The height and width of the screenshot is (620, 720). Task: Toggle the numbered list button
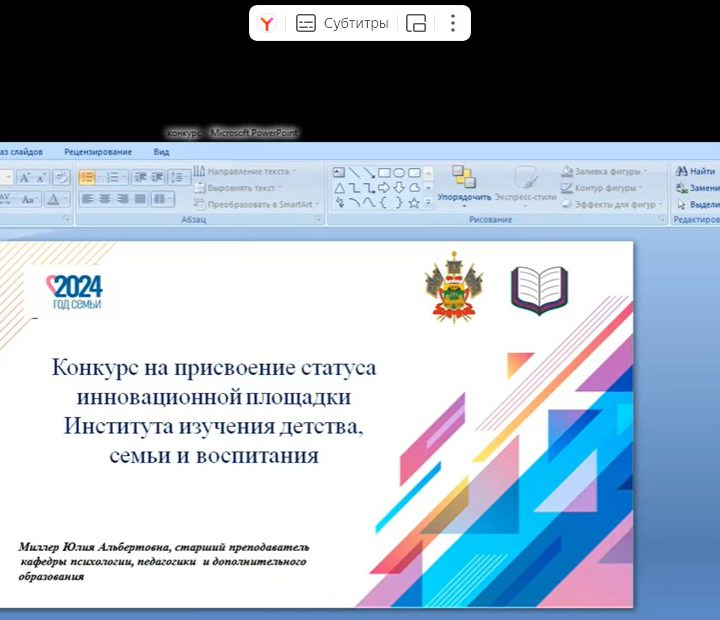114,177
